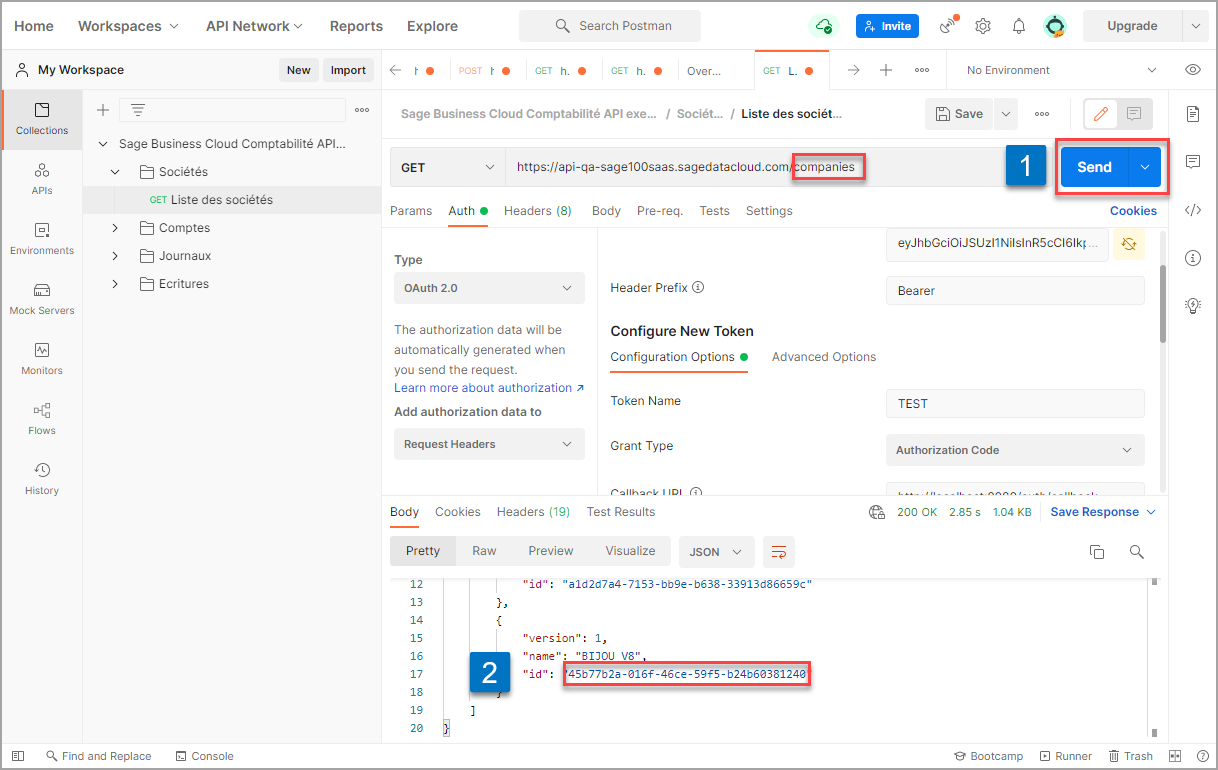Open the notifications bell
The height and width of the screenshot is (770, 1218).
coord(1019,26)
